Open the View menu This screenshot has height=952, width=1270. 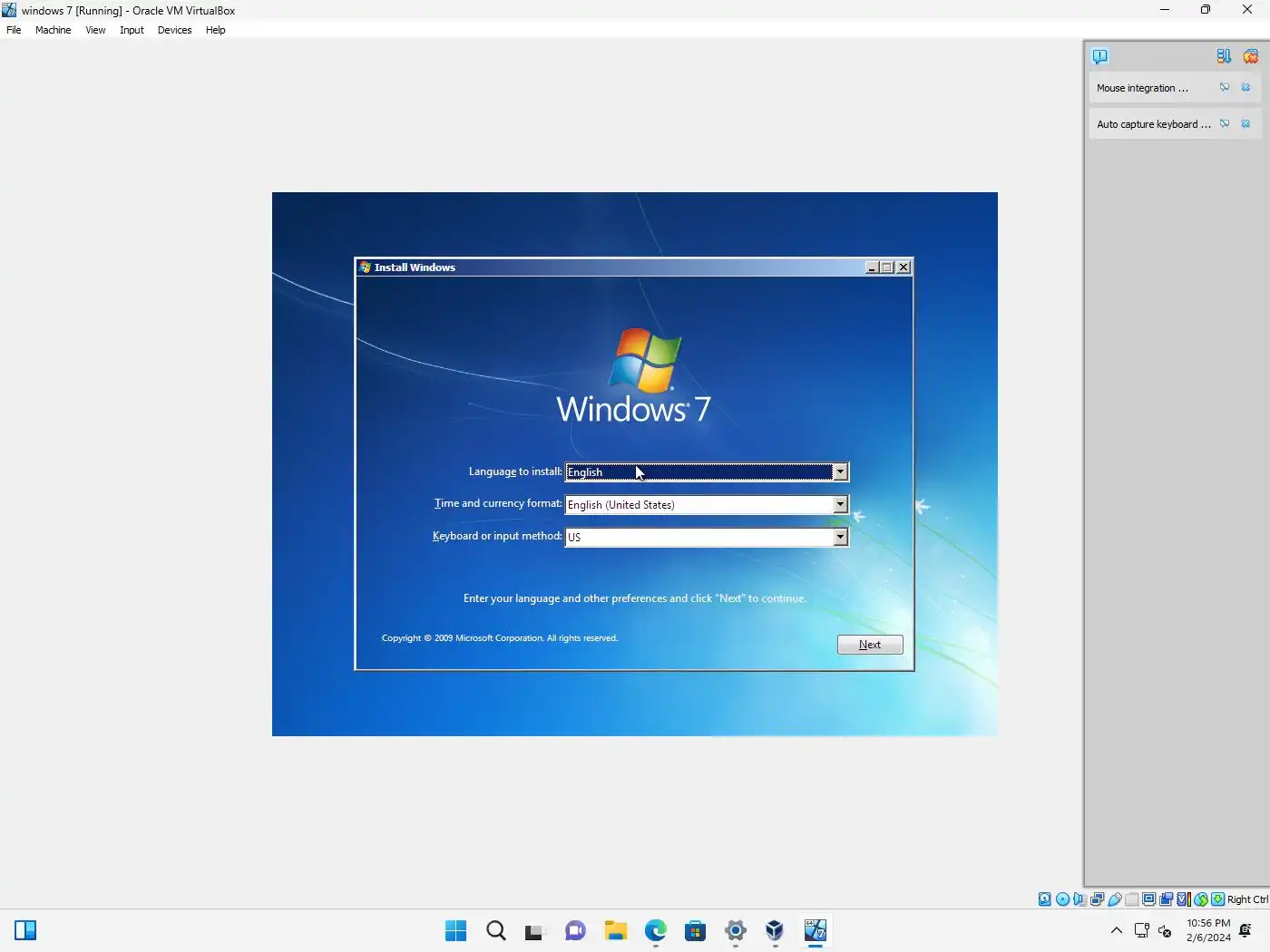95,30
